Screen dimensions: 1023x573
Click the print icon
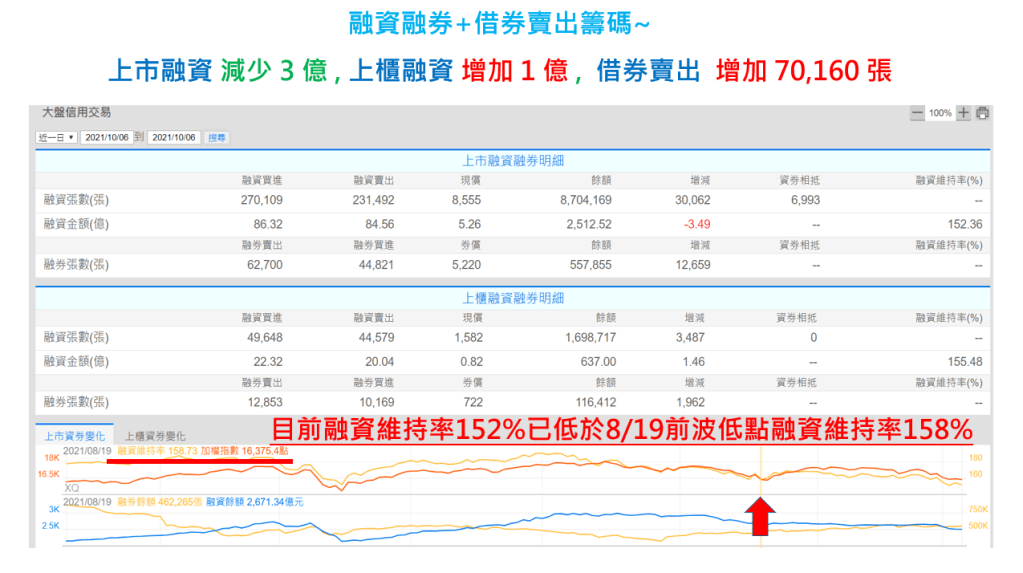point(983,114)
